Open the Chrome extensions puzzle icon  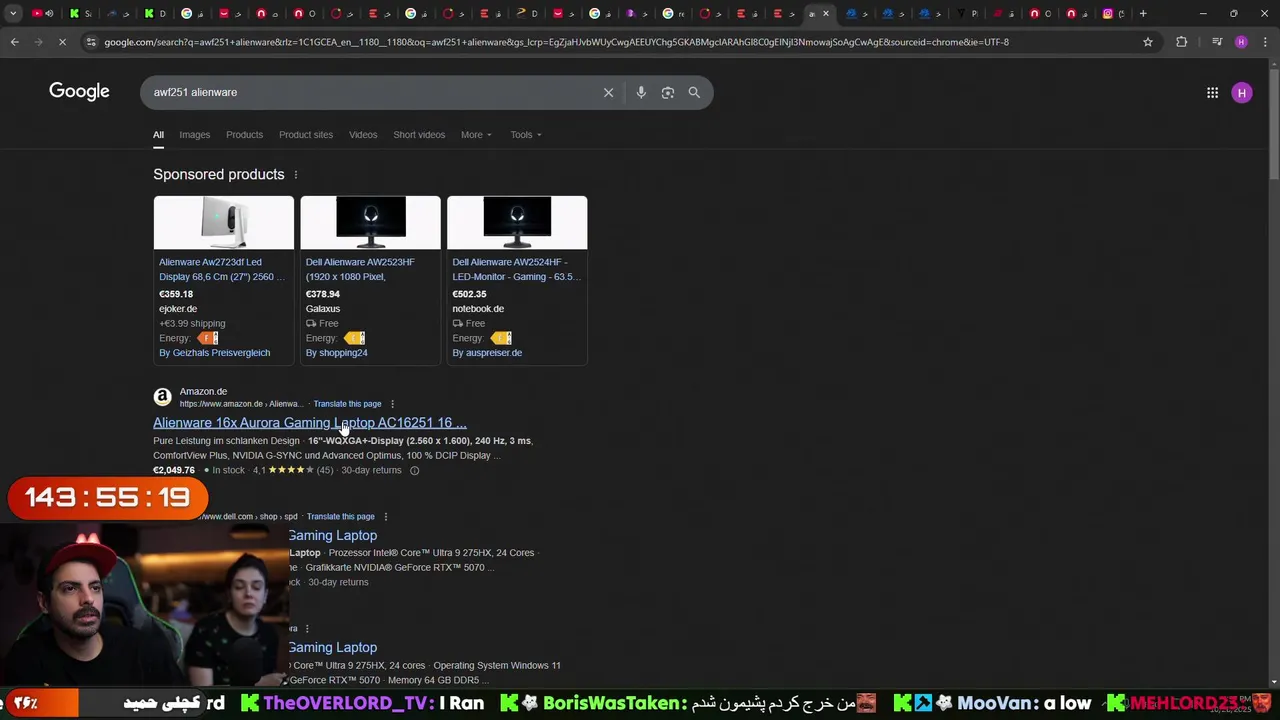(1182, 42)
